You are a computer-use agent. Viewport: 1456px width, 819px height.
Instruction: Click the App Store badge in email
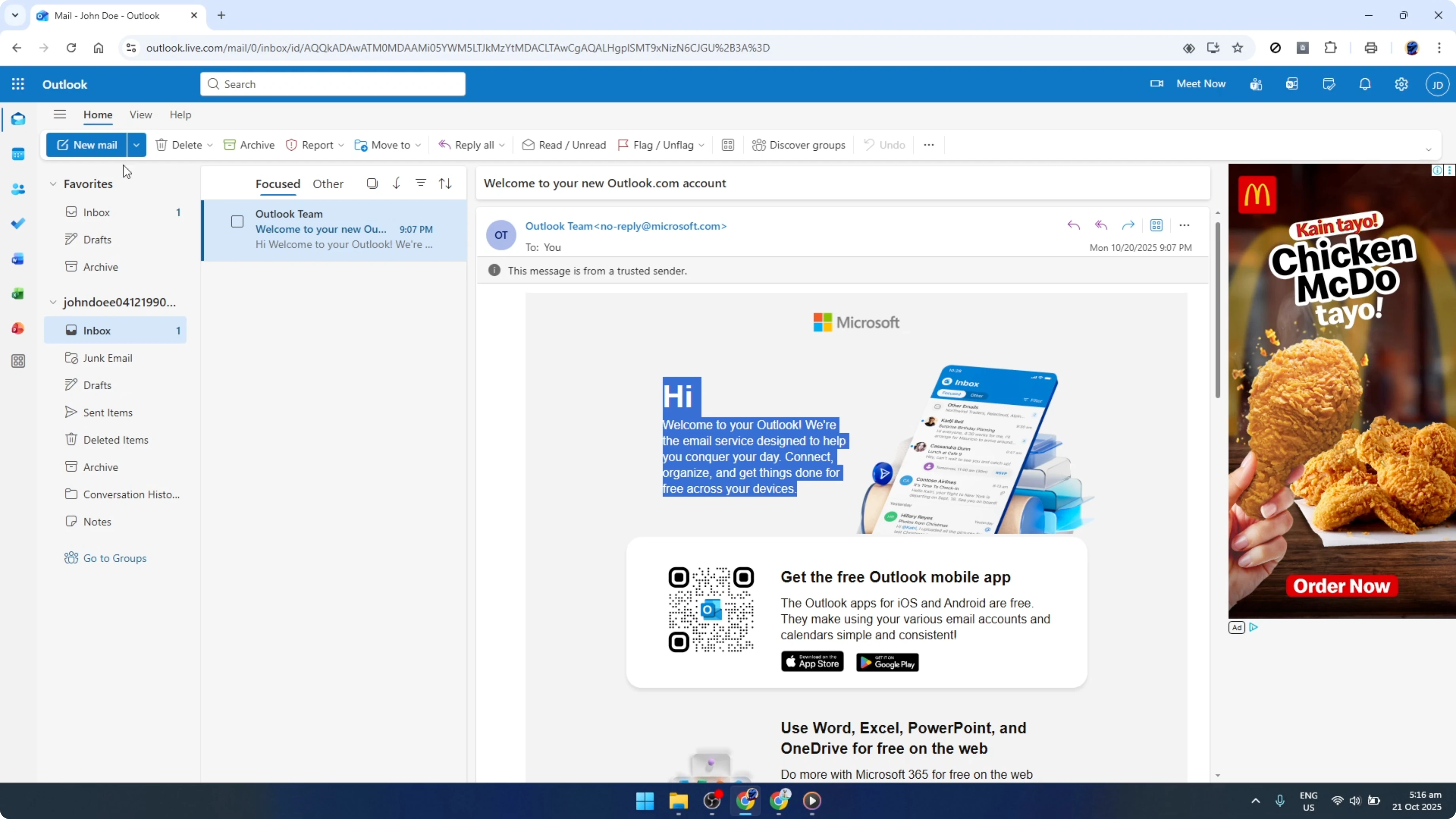812,662
